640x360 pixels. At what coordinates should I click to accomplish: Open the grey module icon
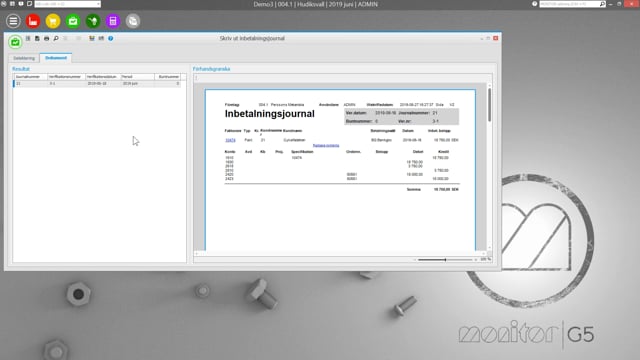click(x=133, y=21)
